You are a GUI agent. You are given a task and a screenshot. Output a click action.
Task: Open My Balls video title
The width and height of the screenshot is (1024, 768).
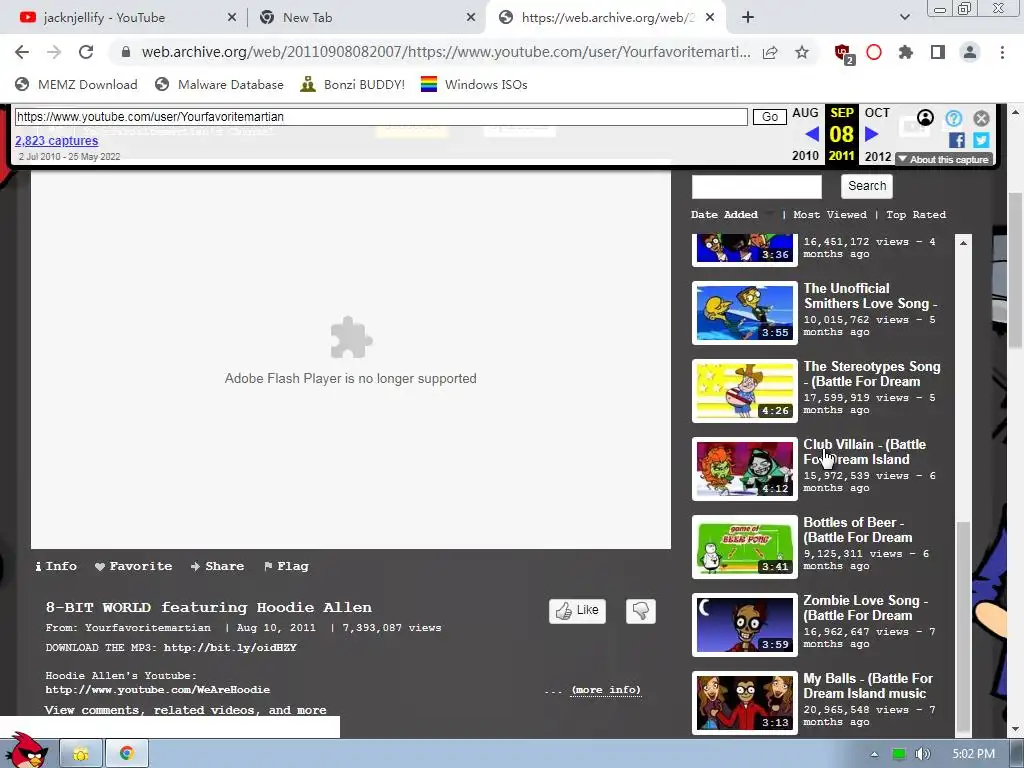coord(868,686)
